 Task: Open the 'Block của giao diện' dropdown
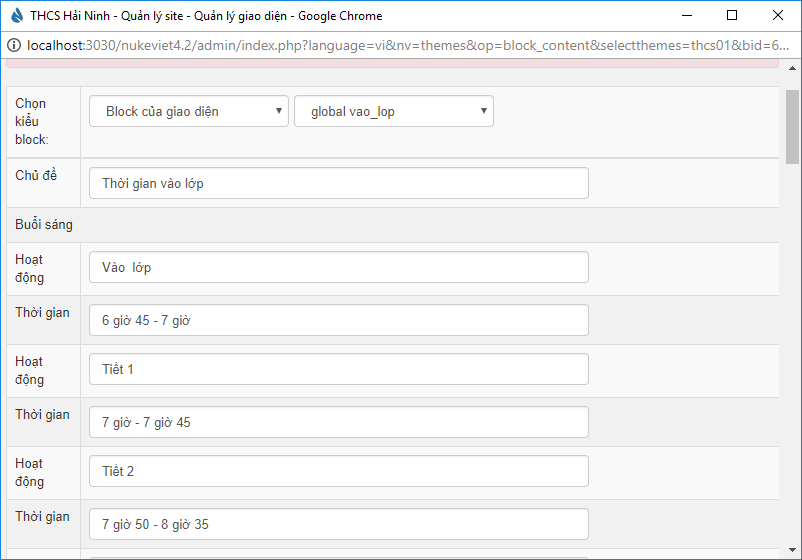point(189,111)
